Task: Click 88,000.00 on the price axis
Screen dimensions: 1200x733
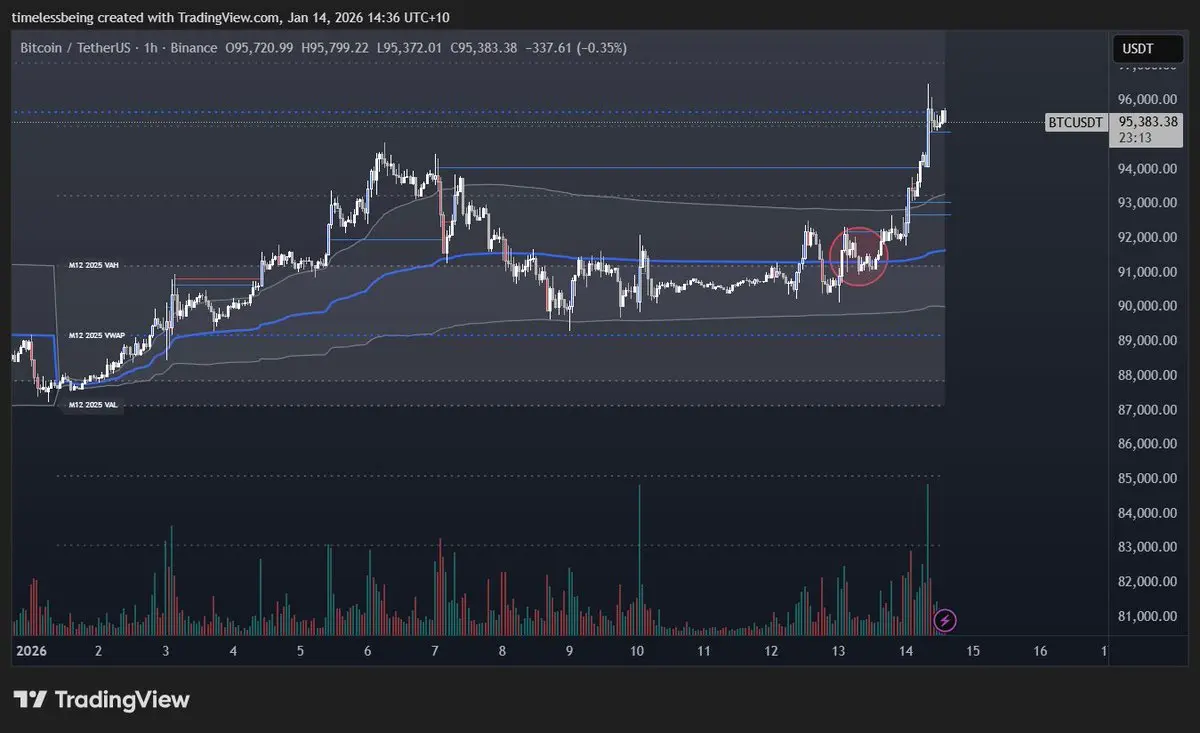Action: [1147, 376]
